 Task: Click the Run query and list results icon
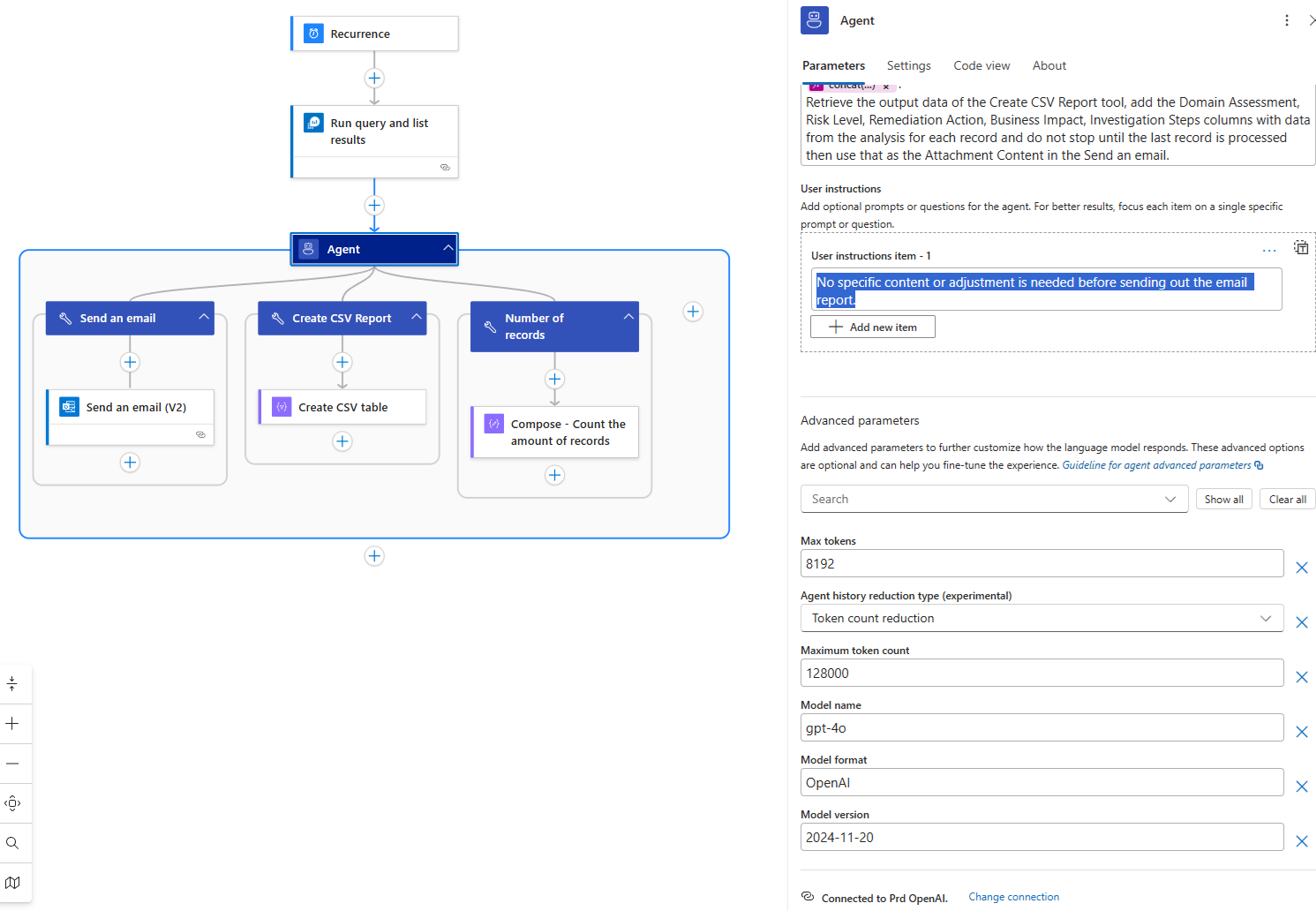click(x=313, y=123)
